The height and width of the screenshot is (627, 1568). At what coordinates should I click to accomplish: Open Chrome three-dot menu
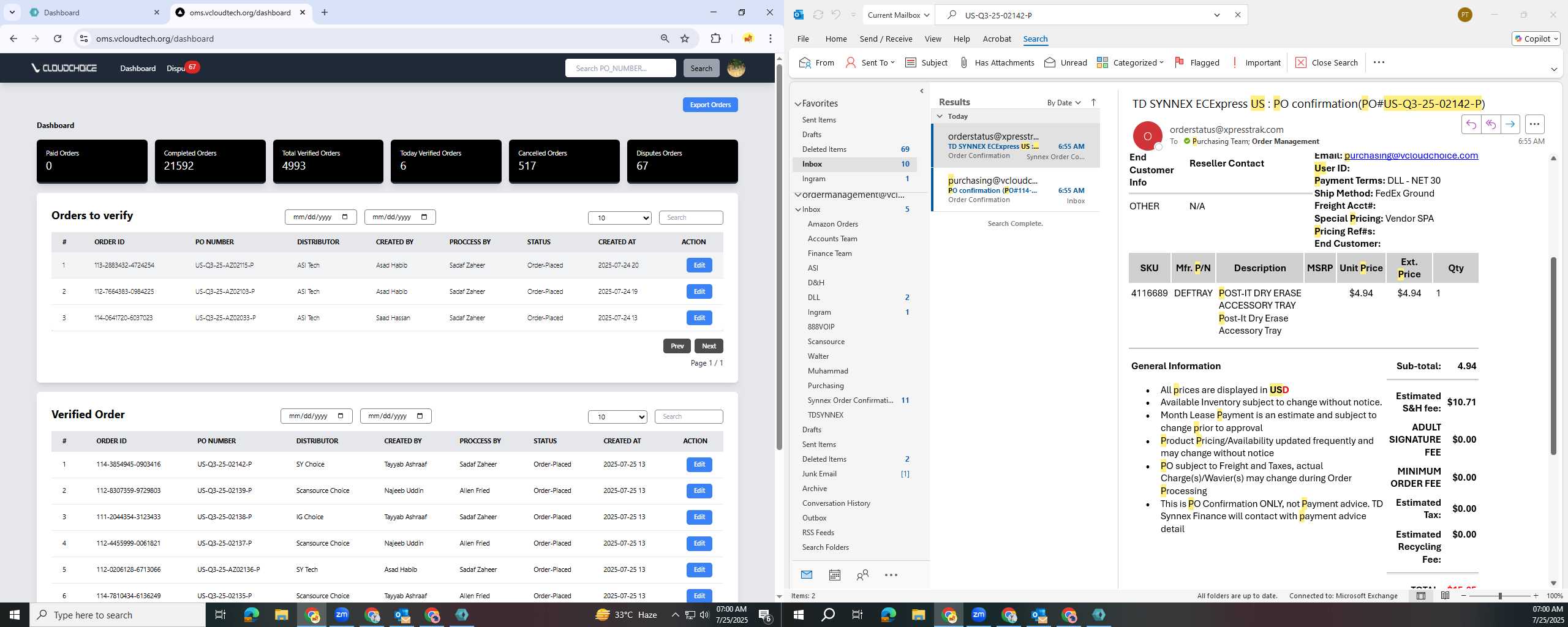tap(771, 39)
